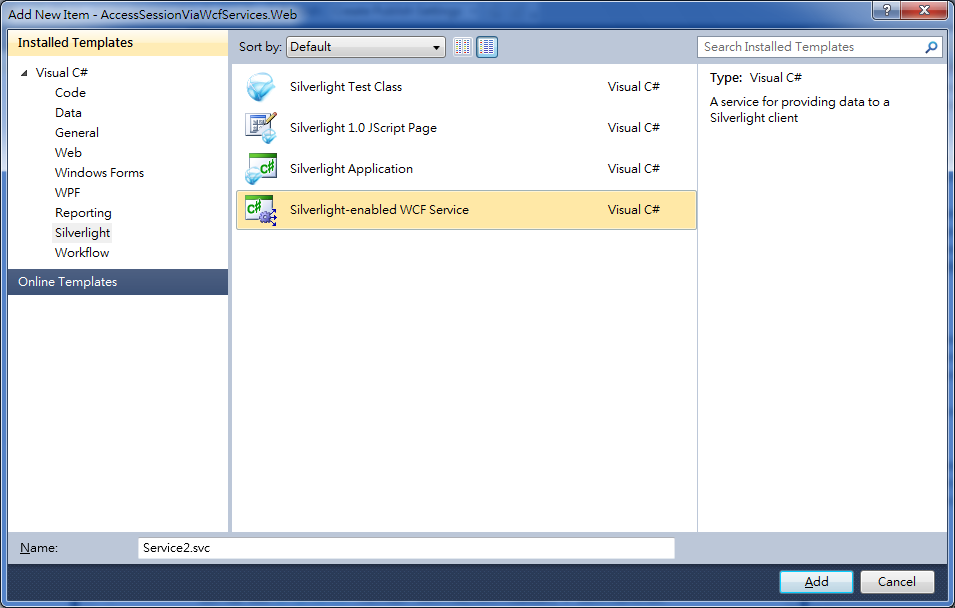Select the Workflow category

82,253
